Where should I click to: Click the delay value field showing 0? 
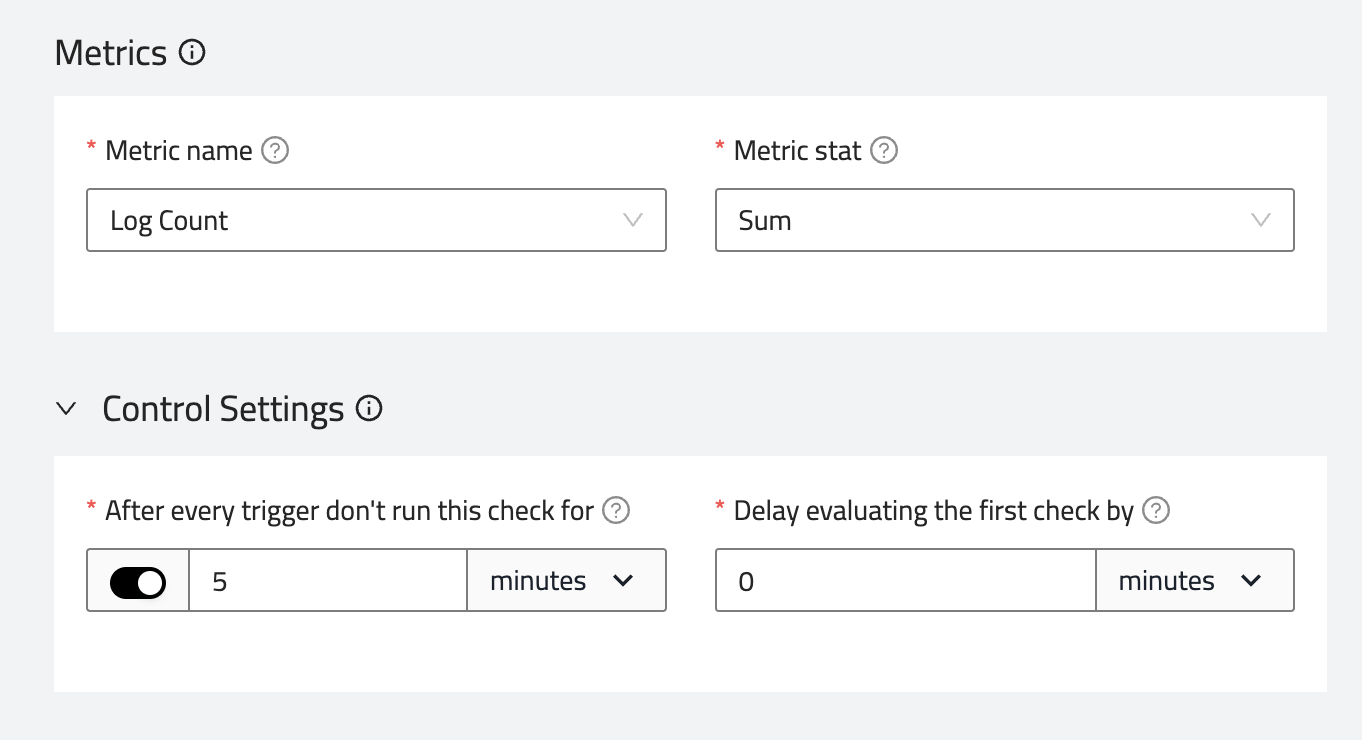click(x=905, y=581)
